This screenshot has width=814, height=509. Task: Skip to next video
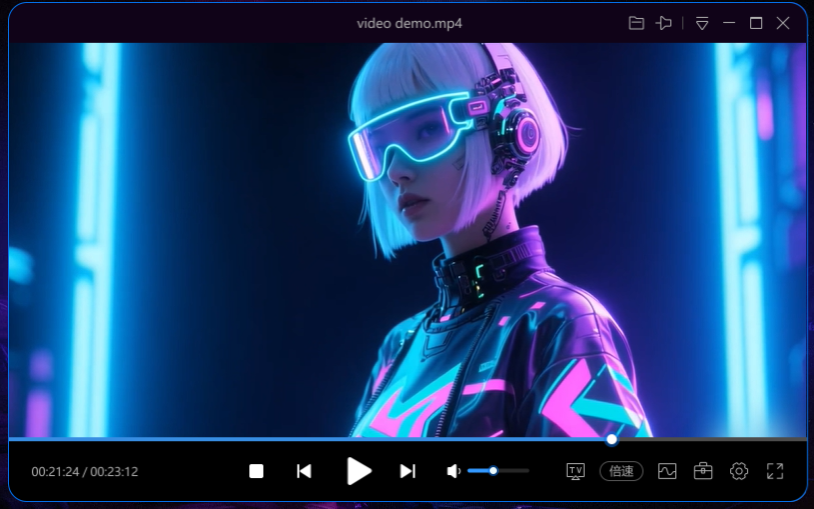408,471
